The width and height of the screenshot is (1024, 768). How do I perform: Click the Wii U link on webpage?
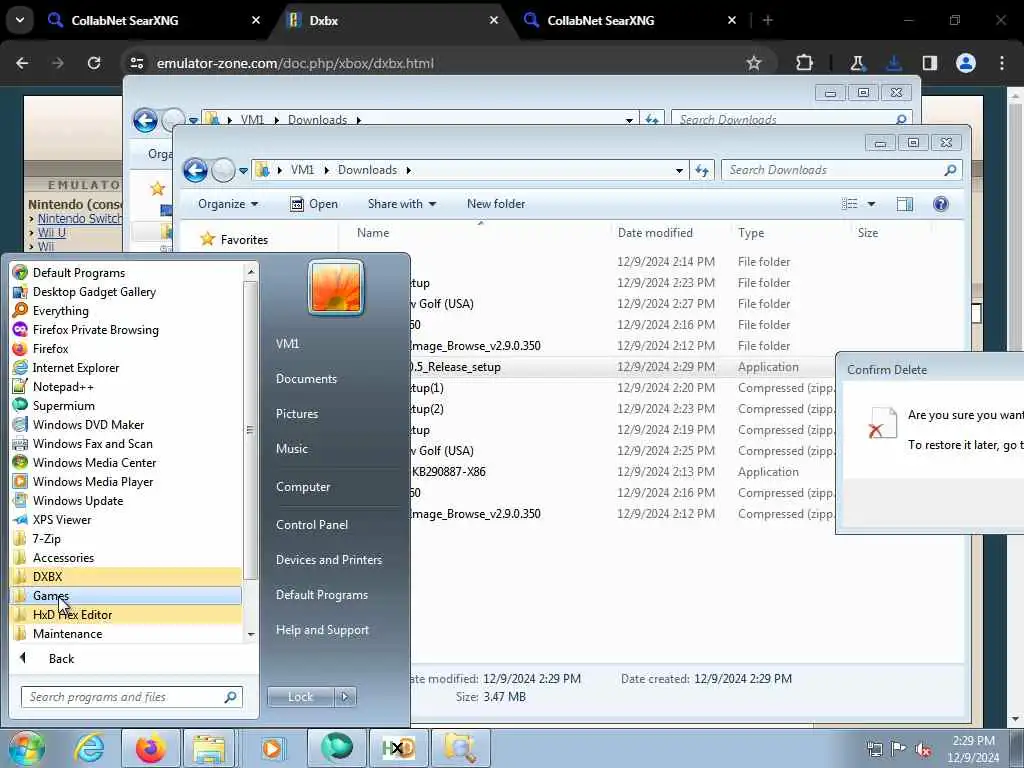pos(52,233)
